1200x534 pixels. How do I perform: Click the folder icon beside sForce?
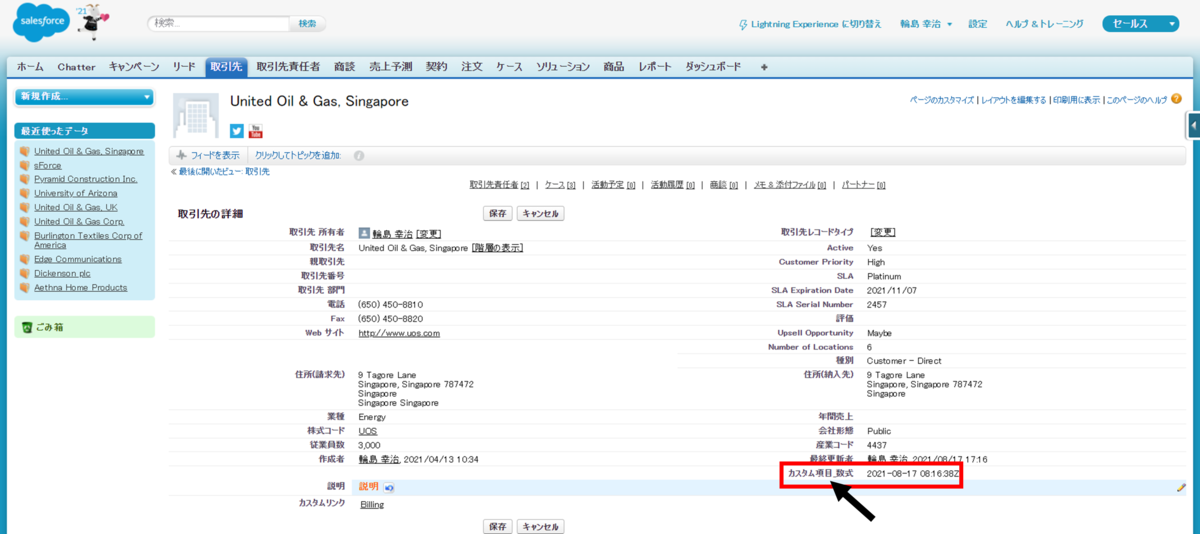[x=25, y=165]
